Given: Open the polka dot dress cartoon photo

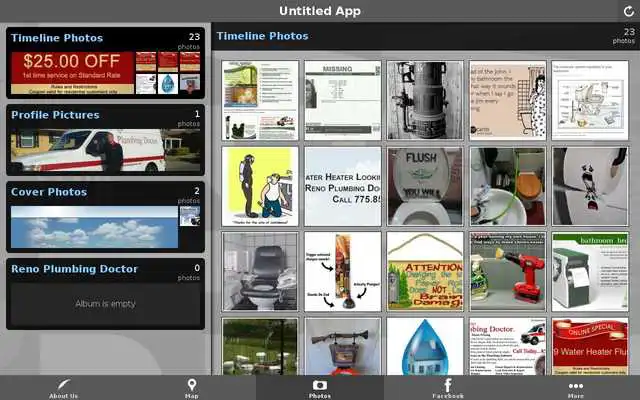Looking at the screenshot, I should (507, 100).
